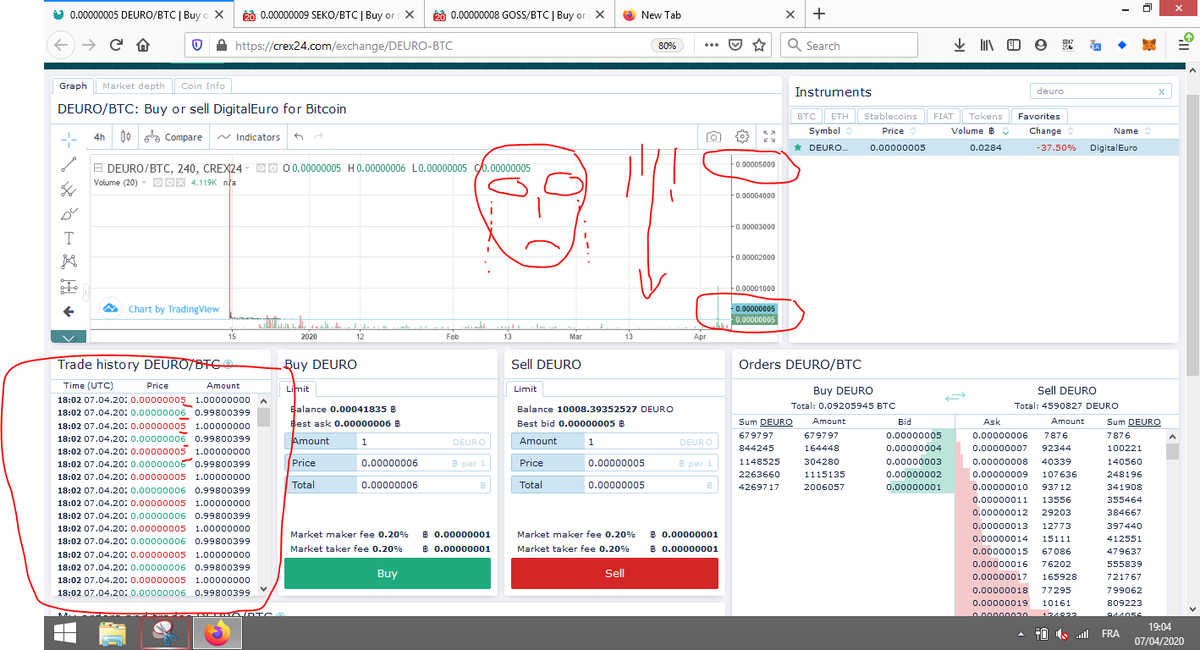Image resolution: width=1200 pixels, height=650 pixels.
Task: Collapse the DEURO/BTC chart legend
Action: (98, 168)
